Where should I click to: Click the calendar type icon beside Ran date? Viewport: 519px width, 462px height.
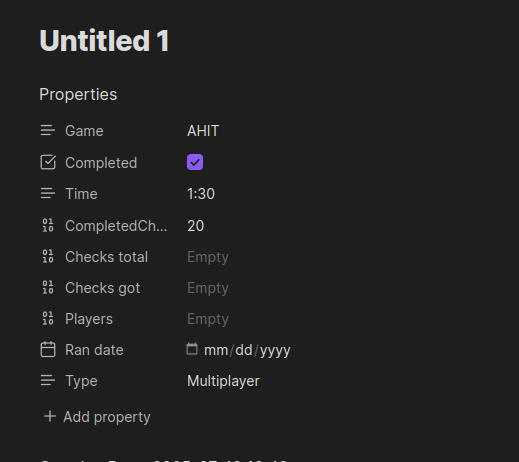(x=48, y=350)
